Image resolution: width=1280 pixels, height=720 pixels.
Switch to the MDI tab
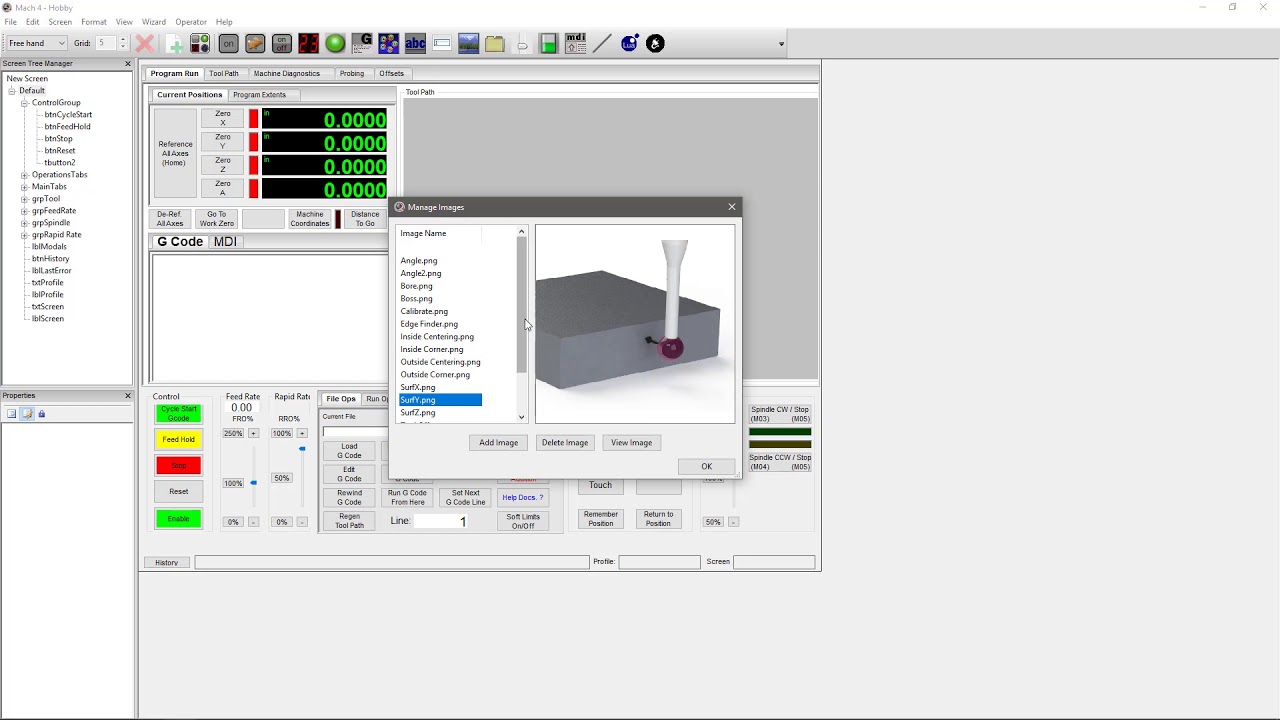(225, 242)
